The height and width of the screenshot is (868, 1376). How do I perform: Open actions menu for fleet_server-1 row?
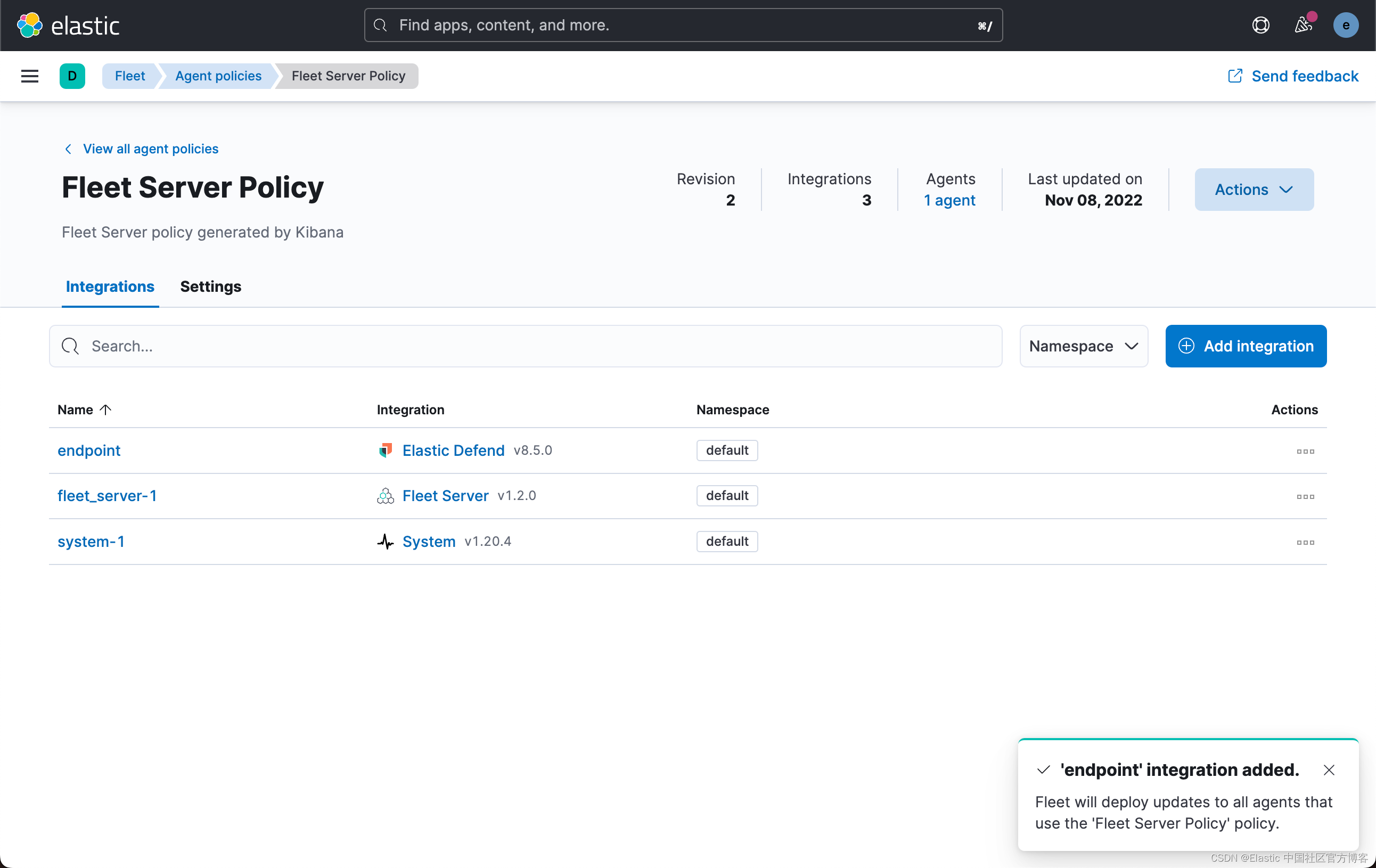click(x=1305, y=497)
